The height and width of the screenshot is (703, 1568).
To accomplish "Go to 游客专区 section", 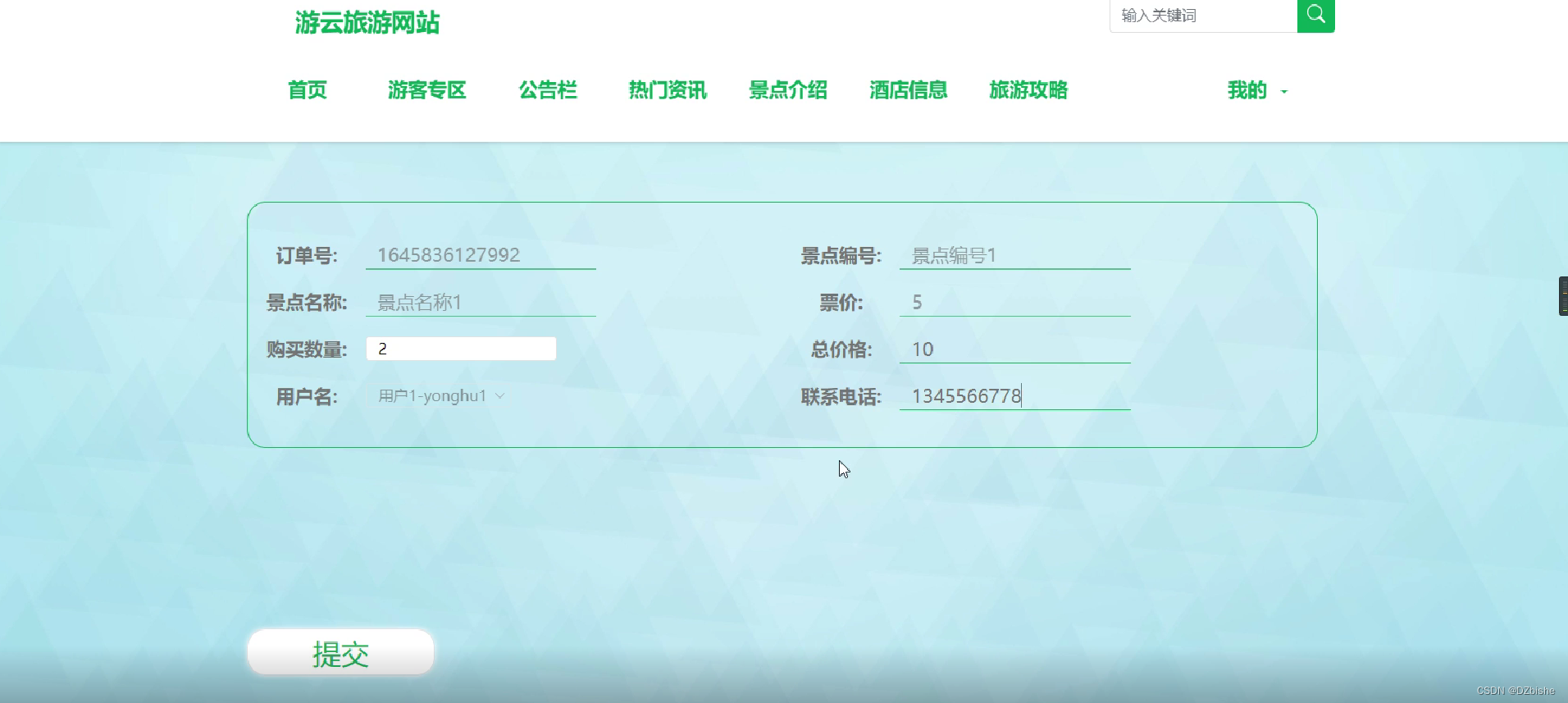I will pyautogui.click(x=427, y=90).
